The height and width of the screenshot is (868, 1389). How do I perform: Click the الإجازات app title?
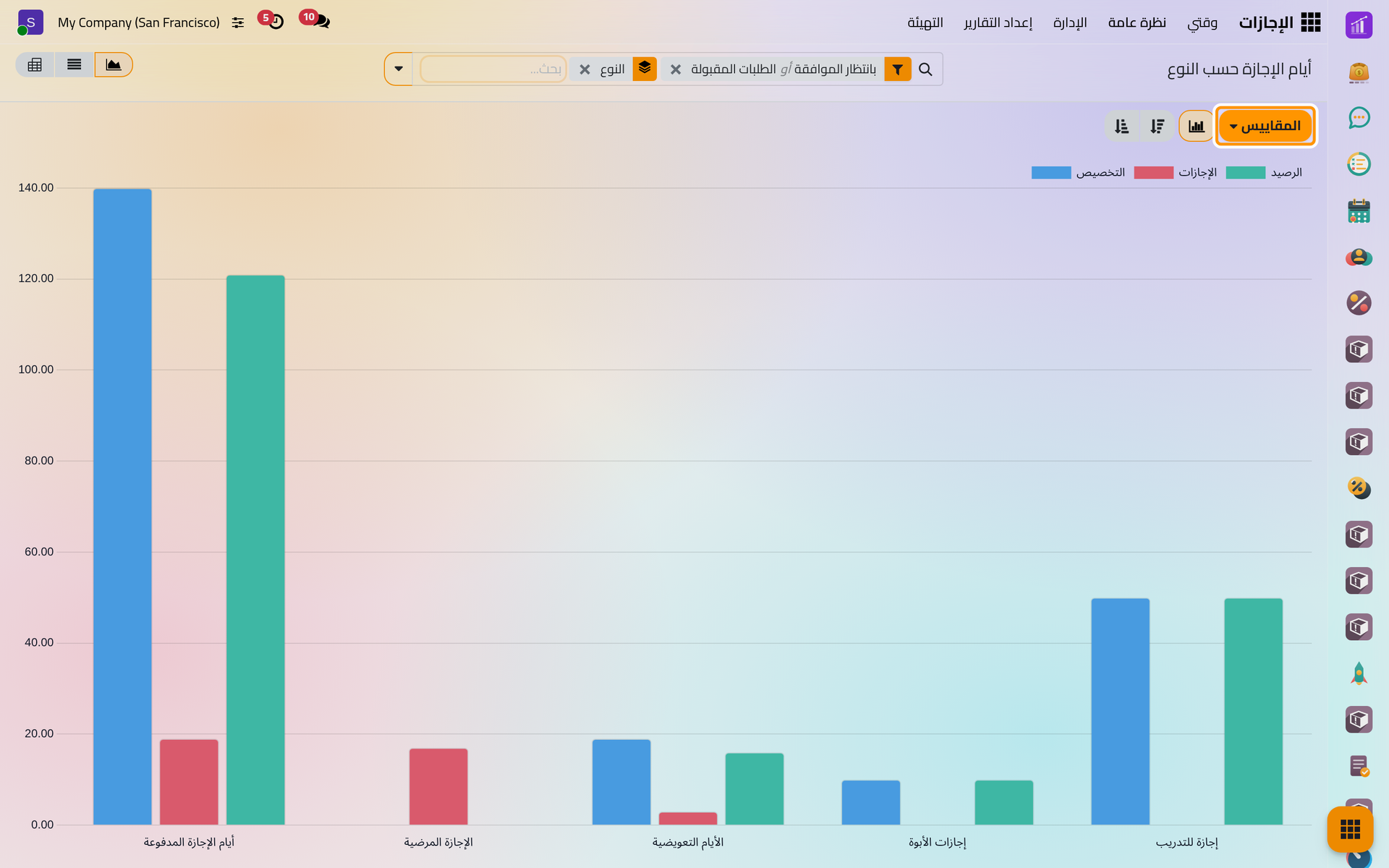pos(1266,22)
